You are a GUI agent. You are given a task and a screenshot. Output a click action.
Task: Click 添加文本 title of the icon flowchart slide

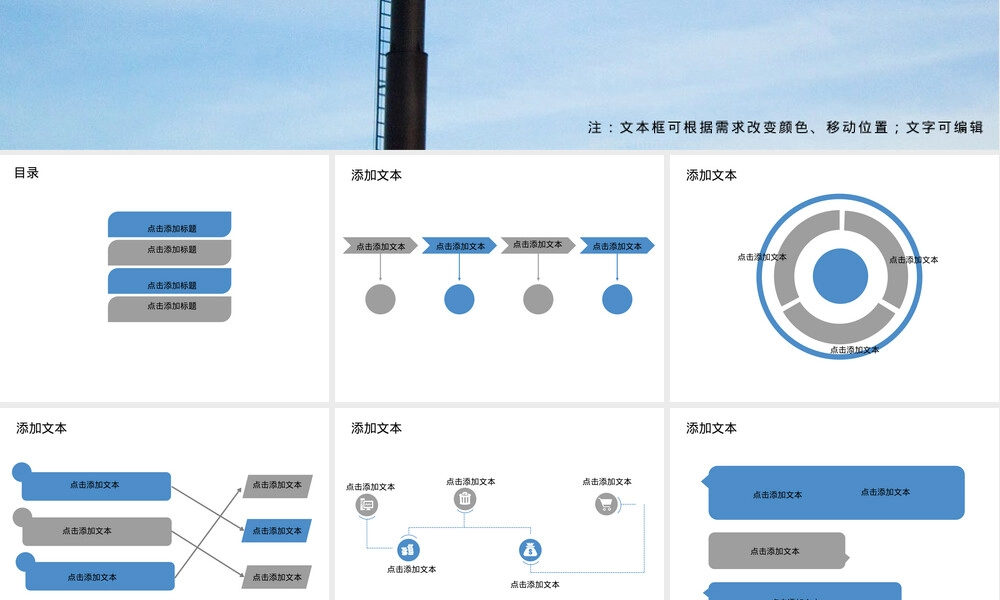click(x=376, y=428)
